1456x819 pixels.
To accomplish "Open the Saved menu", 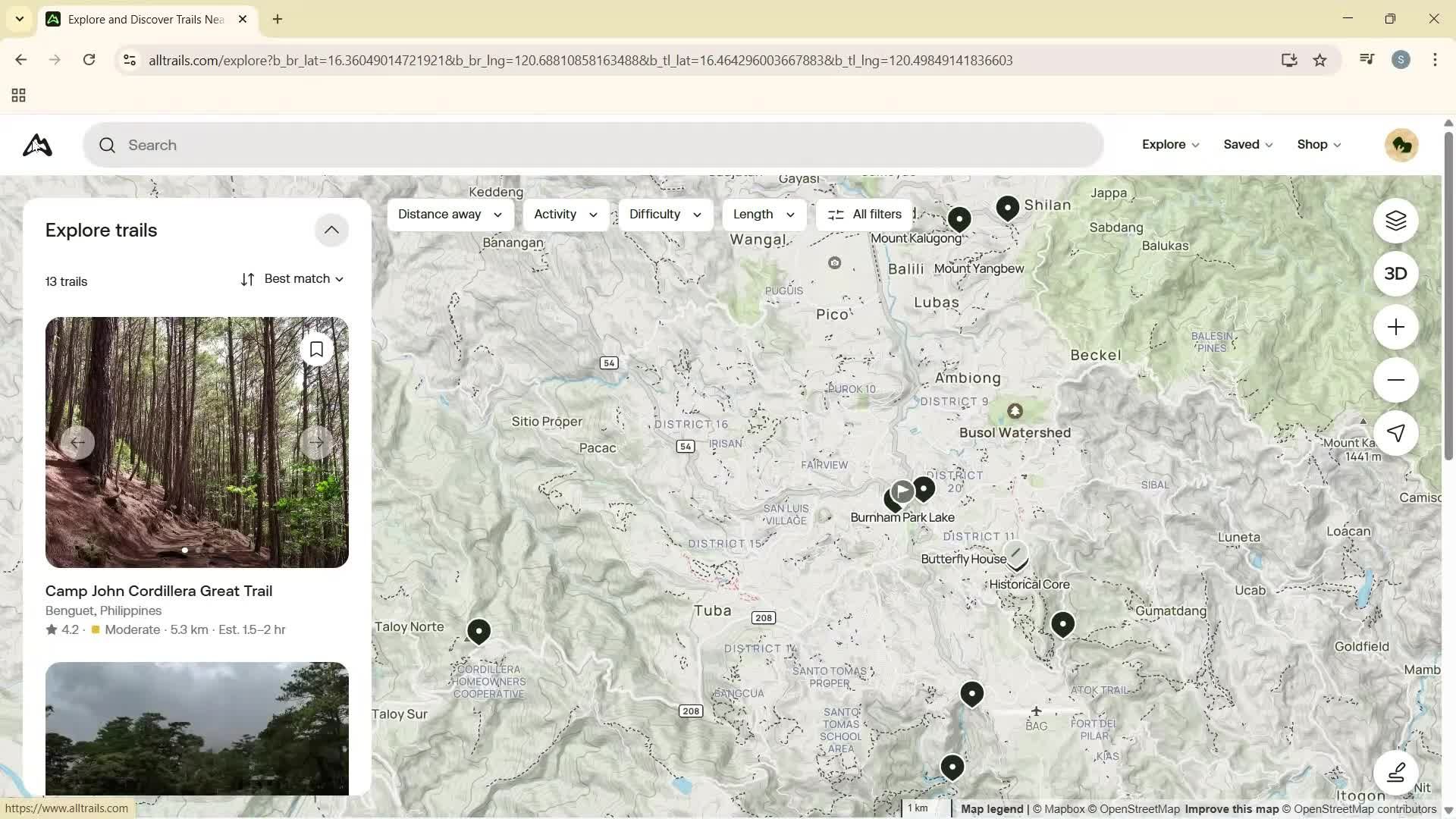I will (1247, 144).
